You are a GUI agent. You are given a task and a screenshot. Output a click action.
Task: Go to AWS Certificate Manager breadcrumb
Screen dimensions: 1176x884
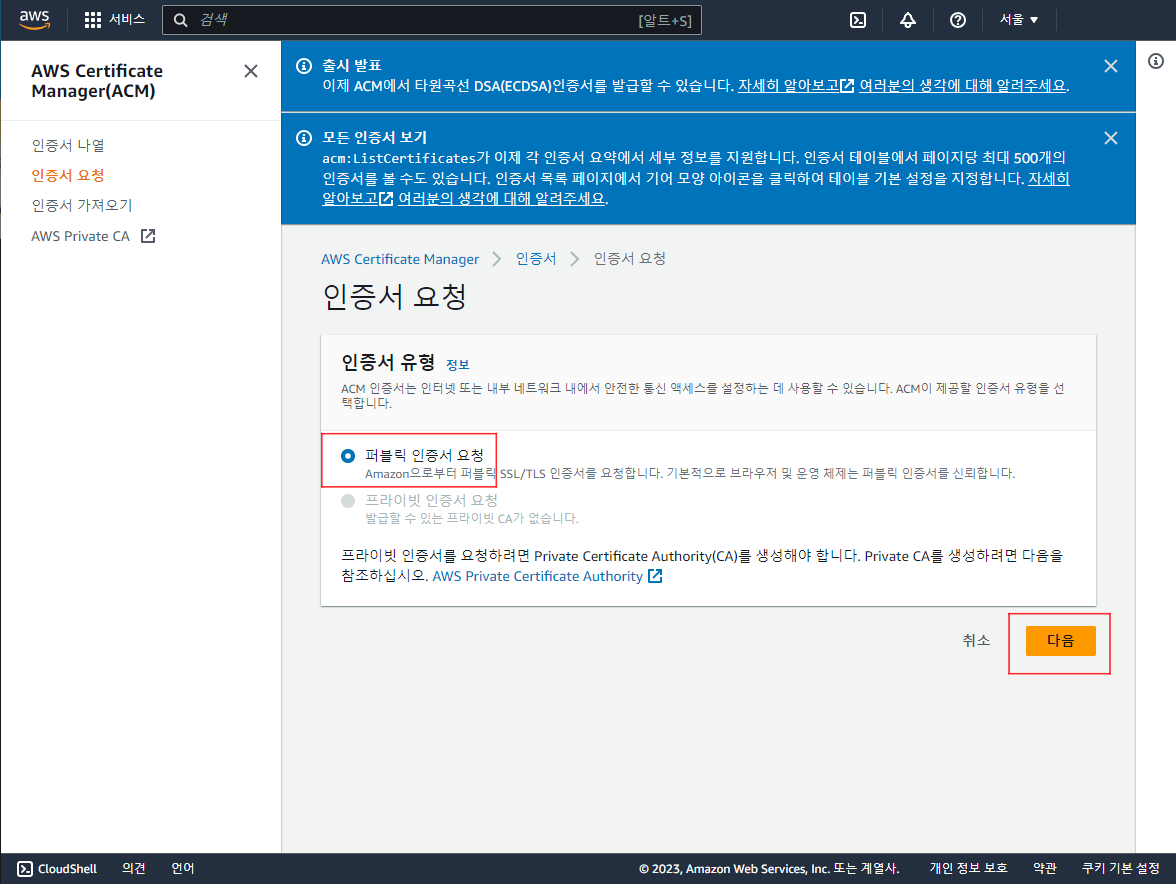[x=400, y=259]
